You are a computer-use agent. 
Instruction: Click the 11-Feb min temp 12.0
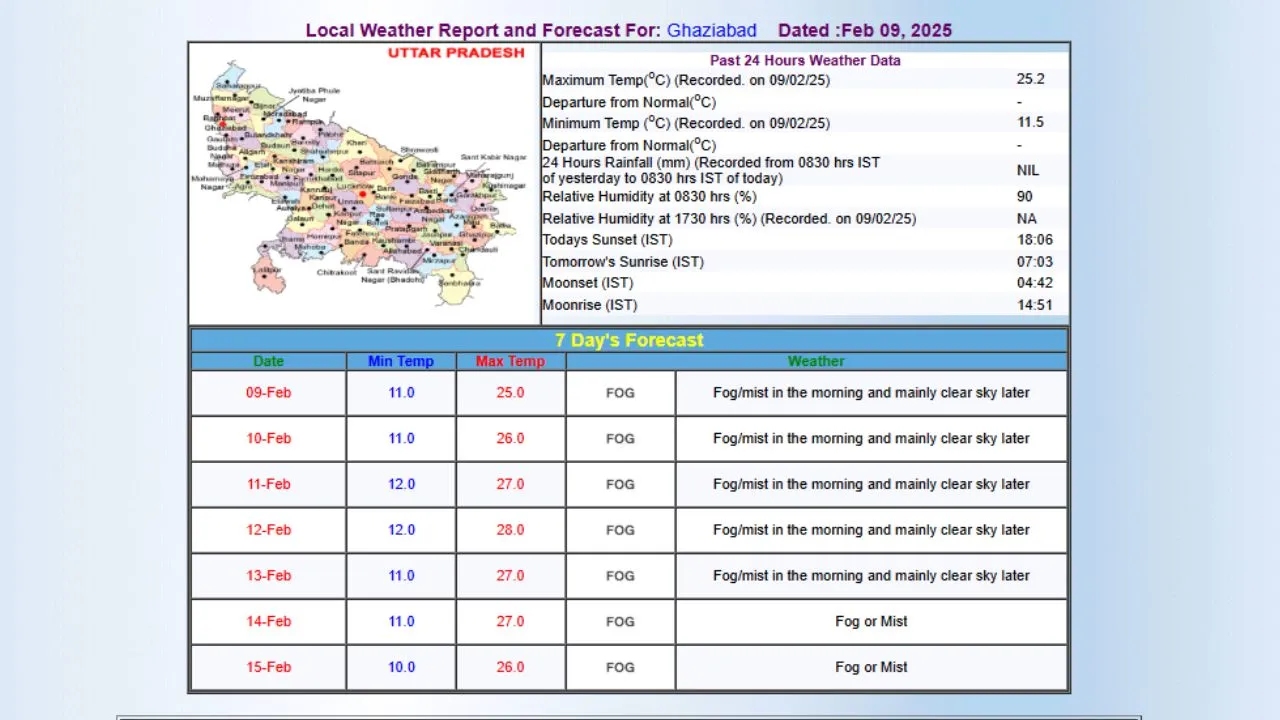coord(401,484)
